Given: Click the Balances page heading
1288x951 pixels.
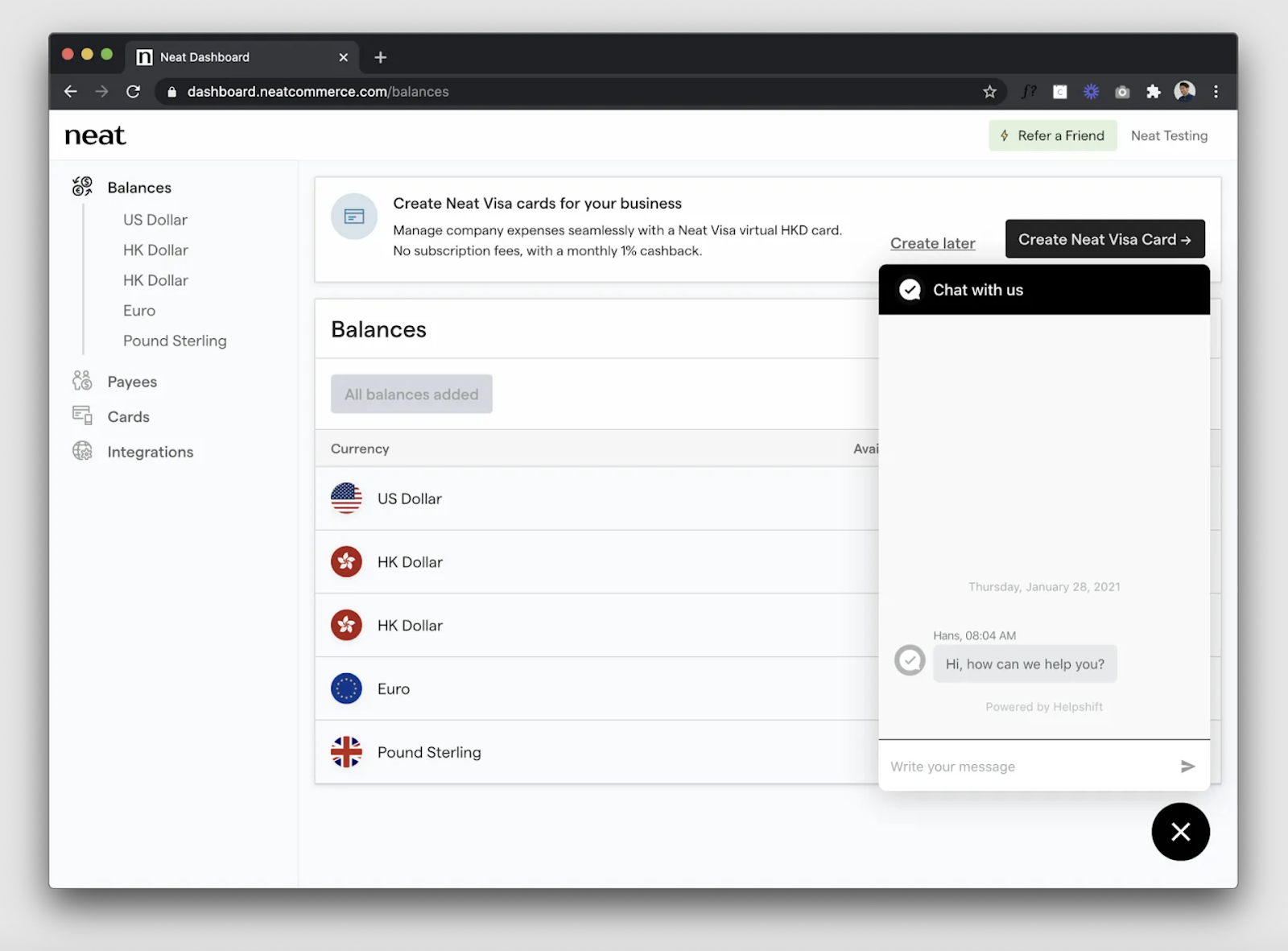Looking at the screenshot, I should pos(378,329).
